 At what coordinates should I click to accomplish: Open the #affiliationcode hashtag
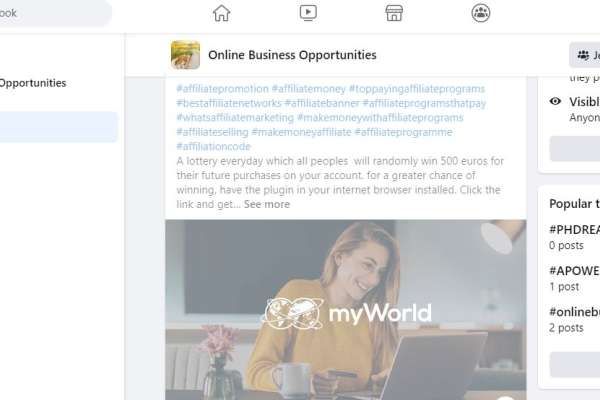click(214, 147)
